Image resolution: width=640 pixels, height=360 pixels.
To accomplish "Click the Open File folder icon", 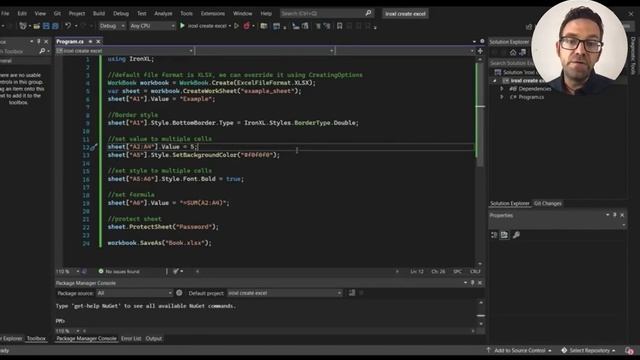I will (37, 26).
